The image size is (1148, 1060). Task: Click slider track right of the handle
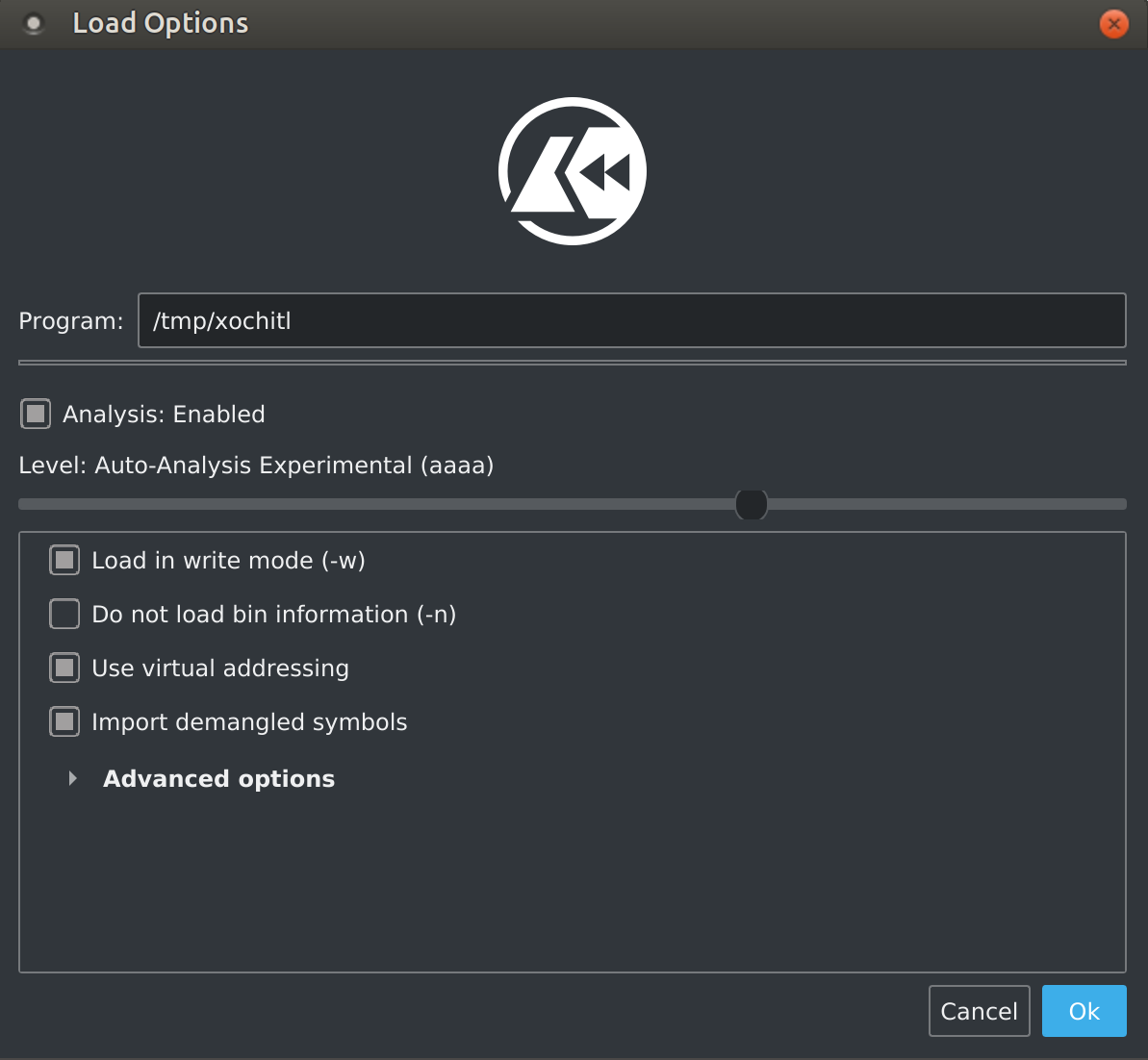click(943, 504)
